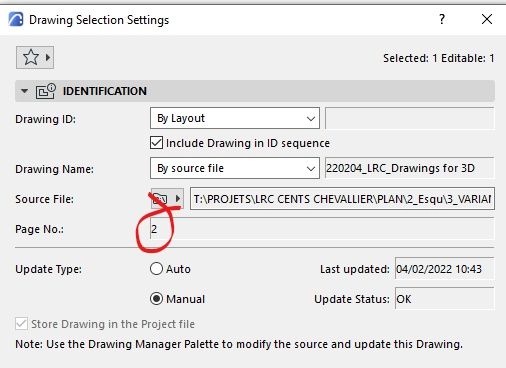Click the Identification panel header
Screen dimensions: 506x368
(x=255, y=91)
